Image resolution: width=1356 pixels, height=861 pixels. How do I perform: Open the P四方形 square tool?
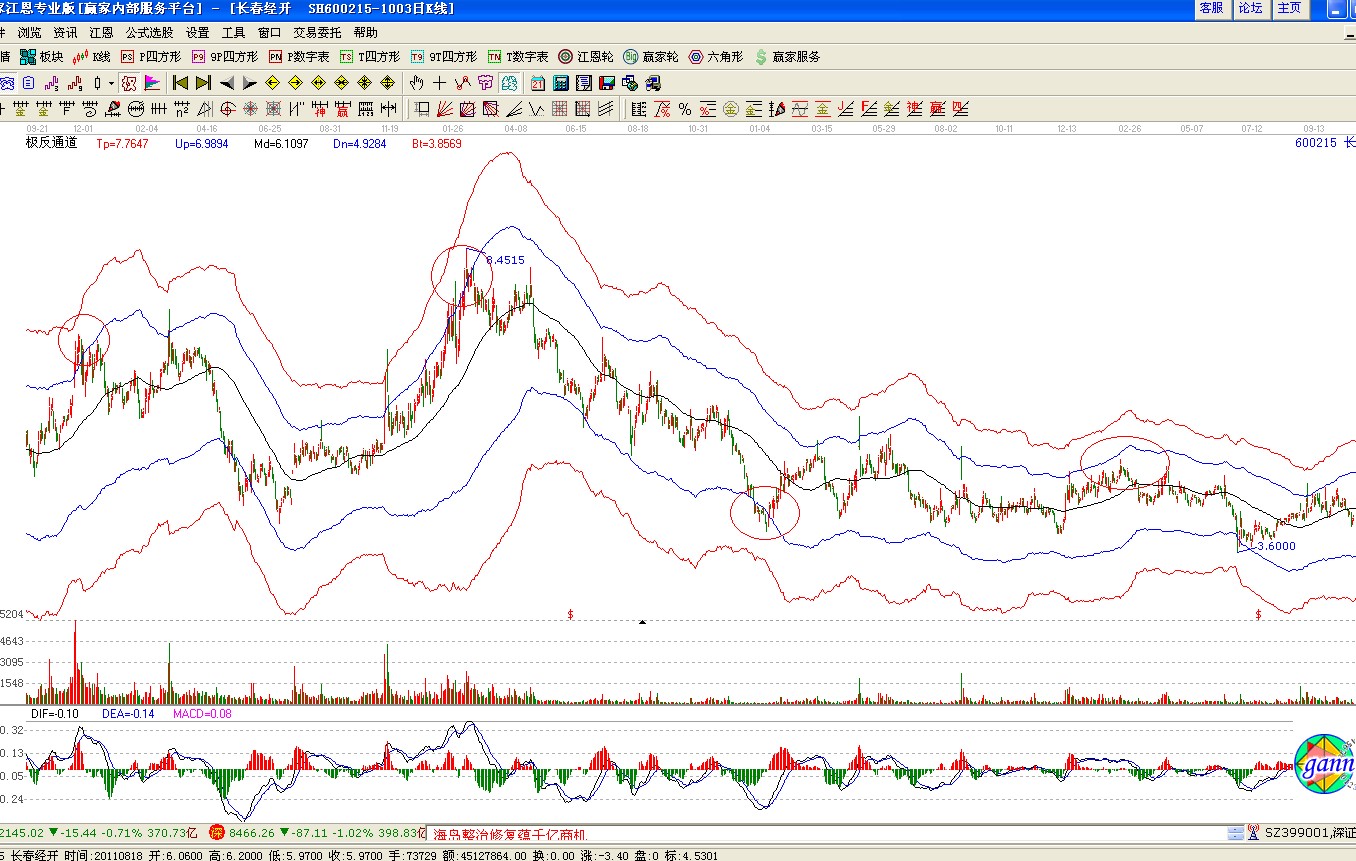[x=151, y=57]
